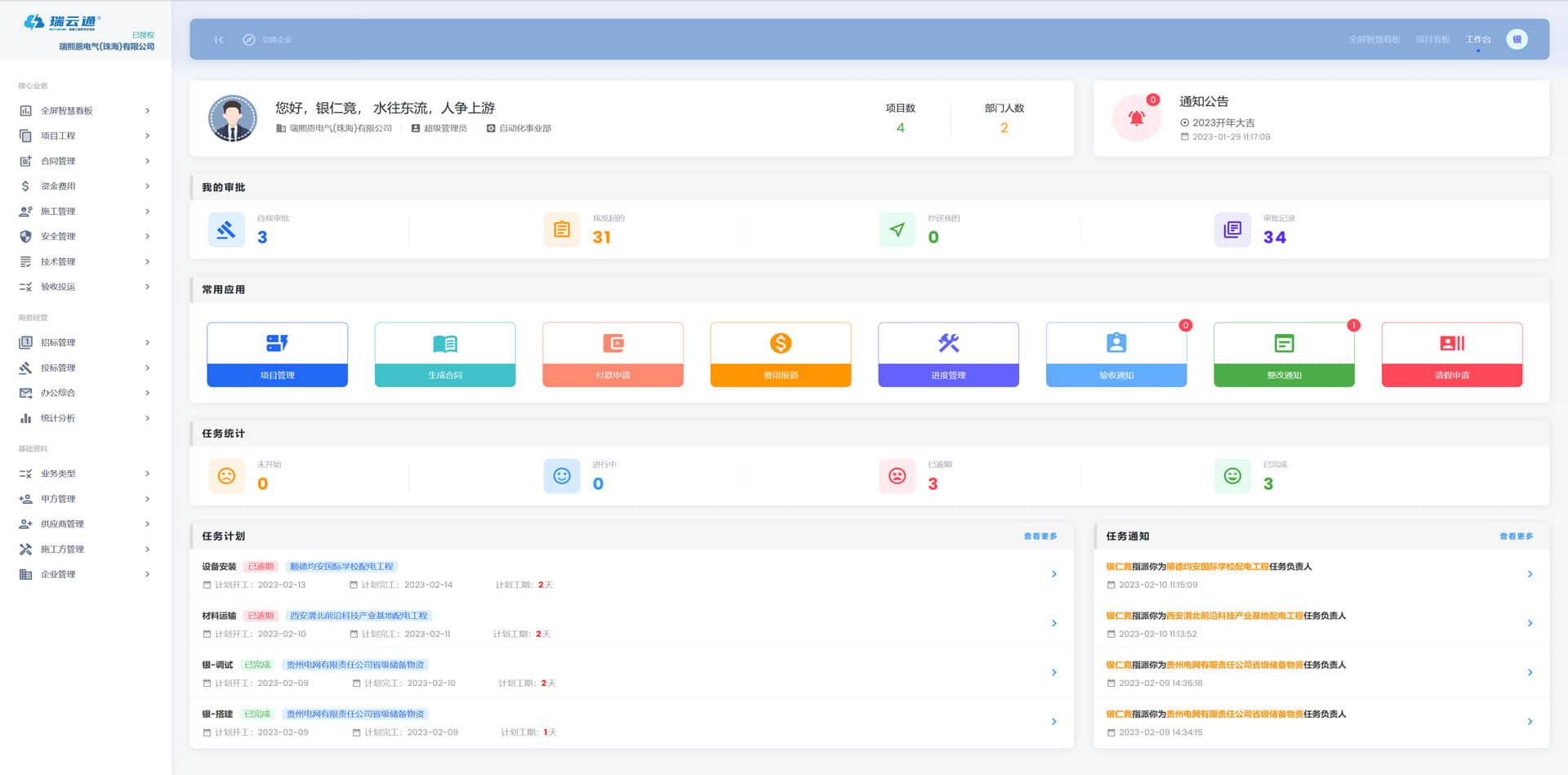1568x775 pixels.
Task: Open the 请假申请 app tile
Action: [x=1451, y=354]
